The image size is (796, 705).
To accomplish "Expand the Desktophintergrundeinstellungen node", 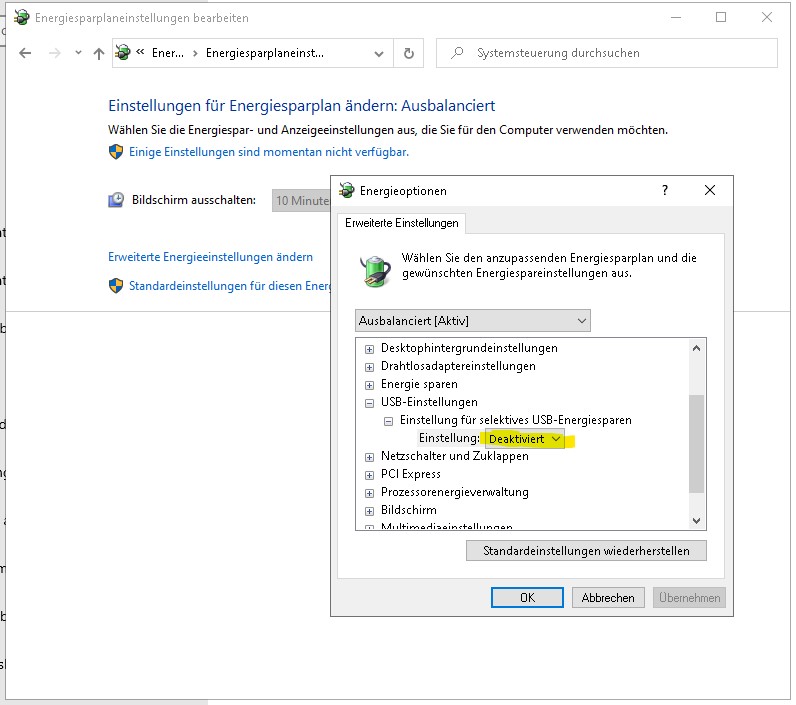I will [x=370, y=349].
